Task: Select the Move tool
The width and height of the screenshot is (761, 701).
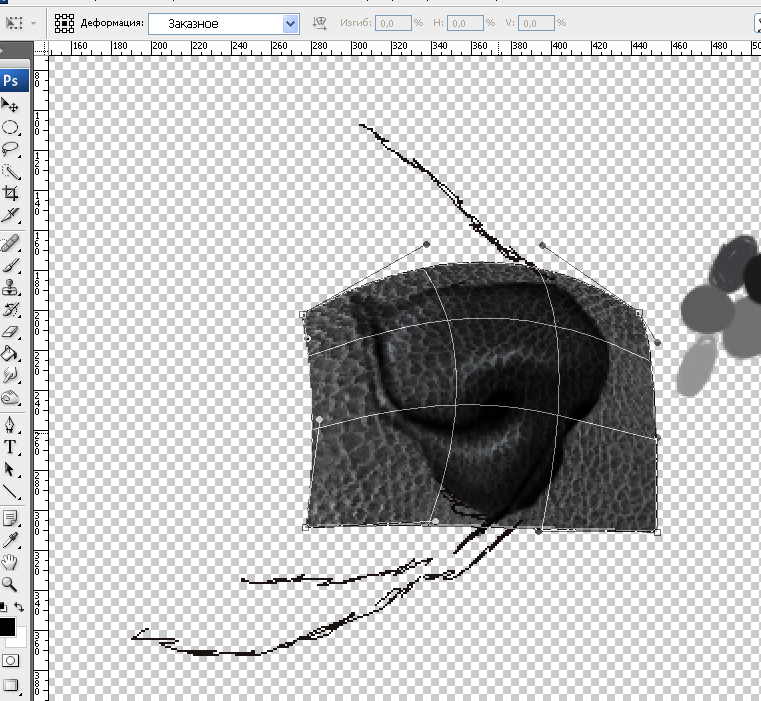Action: coord(10,106)
